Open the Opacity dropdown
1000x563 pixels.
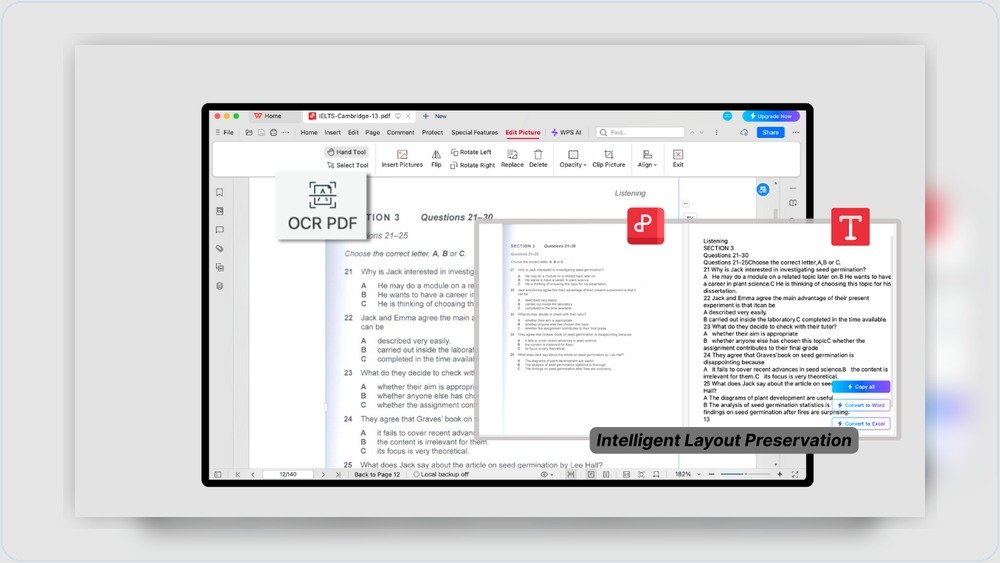click(x=573, y=159)
